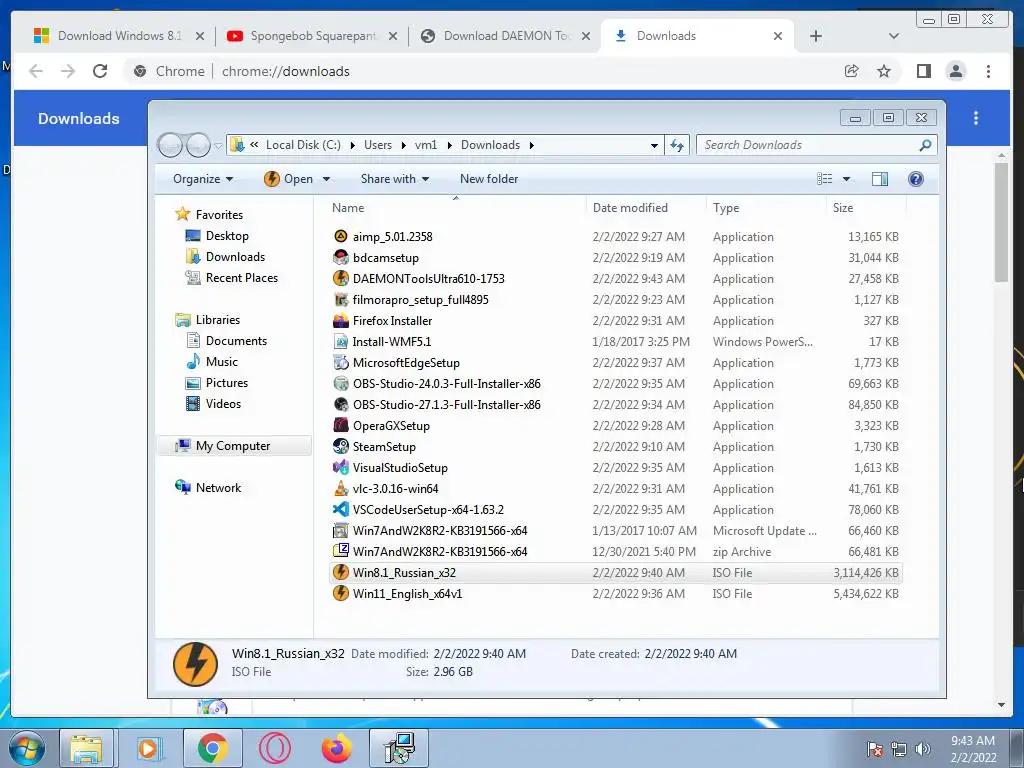Click the VSCodeUserSetup-x64-1.63.2 icon

[x=340, y=509]
